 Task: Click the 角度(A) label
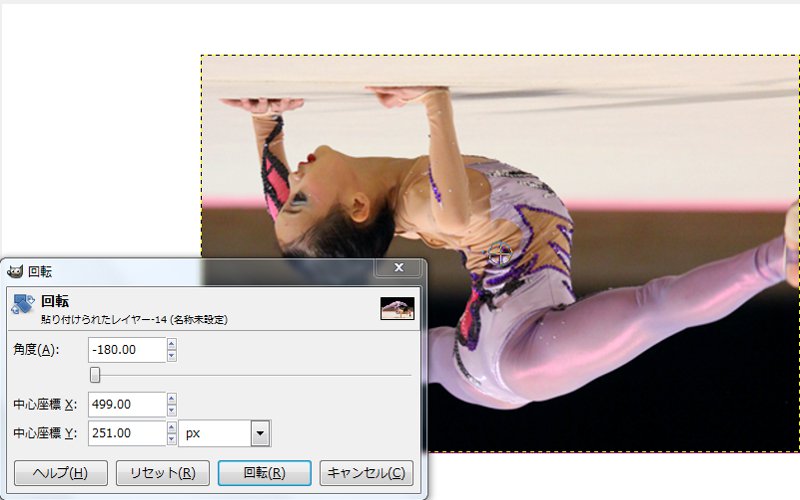36,350
